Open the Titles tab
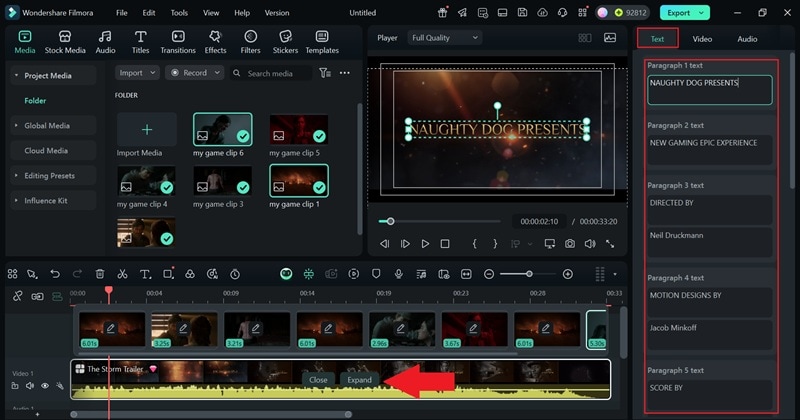 [x=140, y=42]
